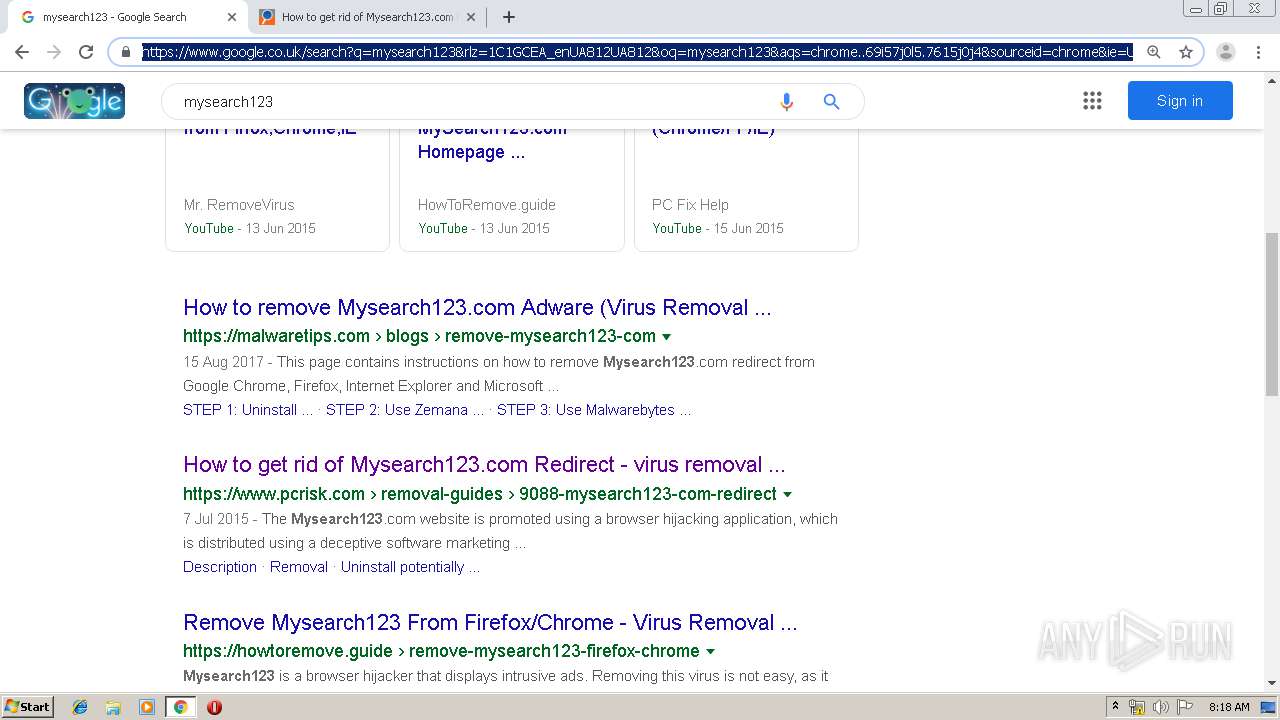The height and width of the screenshot is (720, 1280).
Task: Show hidden system tray icons
Action: 1115,707
